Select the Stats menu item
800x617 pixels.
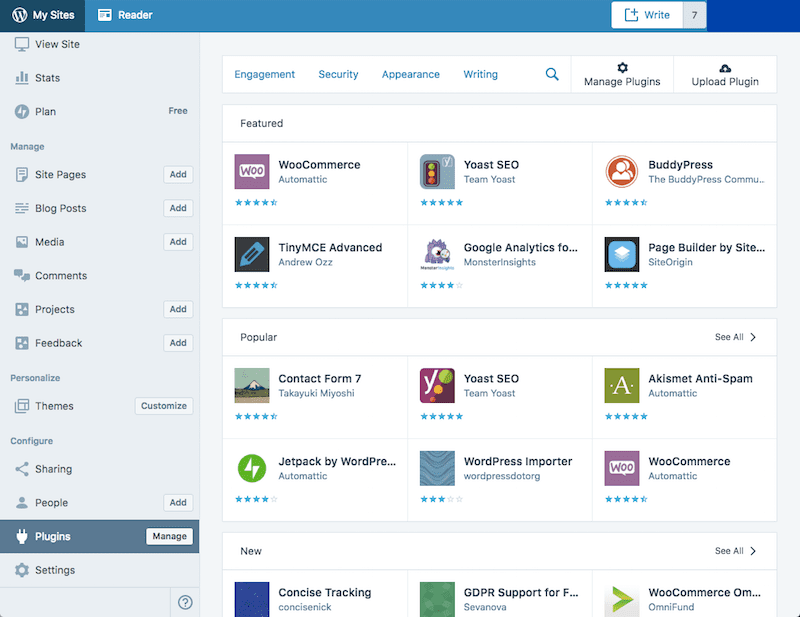99,78
